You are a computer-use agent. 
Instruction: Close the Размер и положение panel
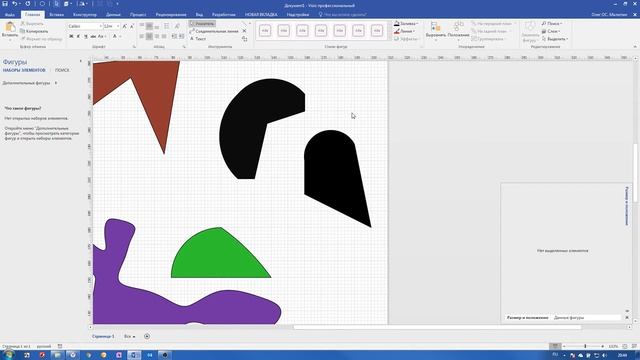coord(627,317)
